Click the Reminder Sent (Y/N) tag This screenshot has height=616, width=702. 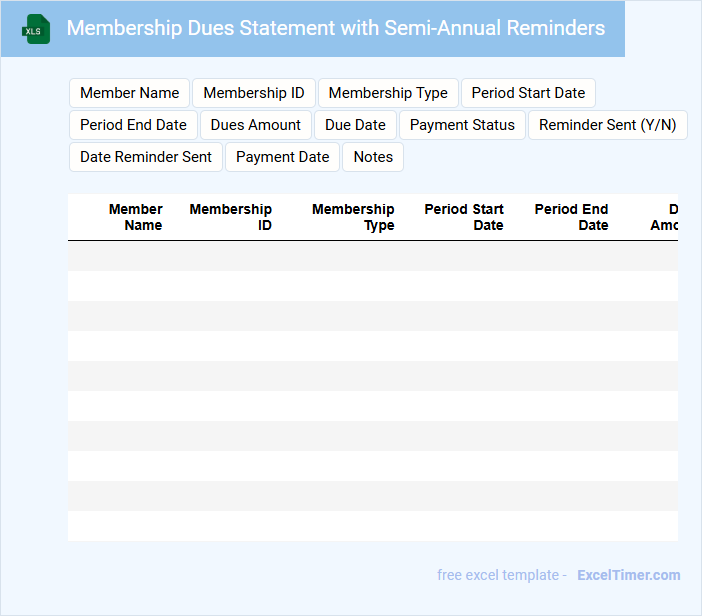pyautogui.click(x=607, y=125)
